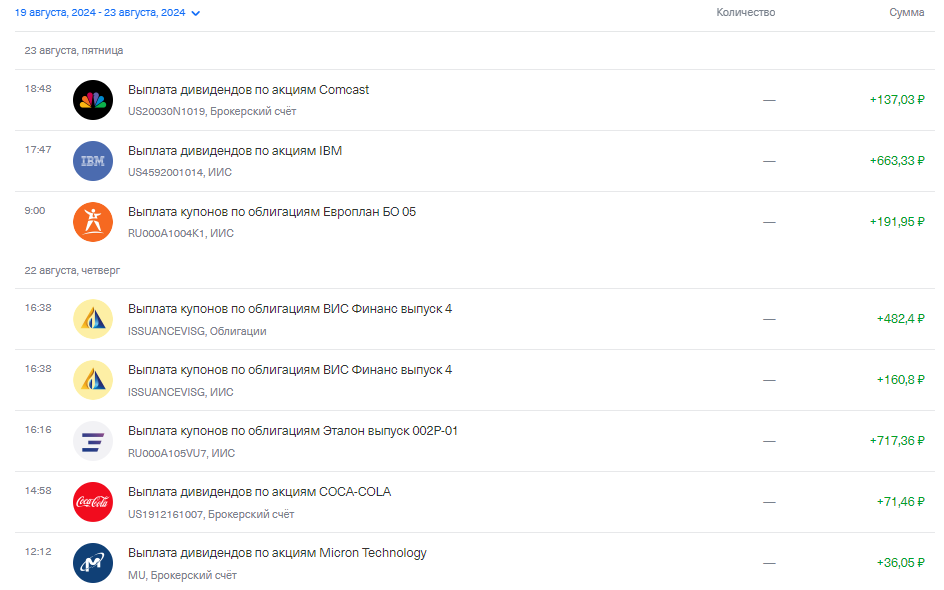Screen dimensions: 944x590
Task: Click the 18:48 timestamp
Action: click(38, 88)
